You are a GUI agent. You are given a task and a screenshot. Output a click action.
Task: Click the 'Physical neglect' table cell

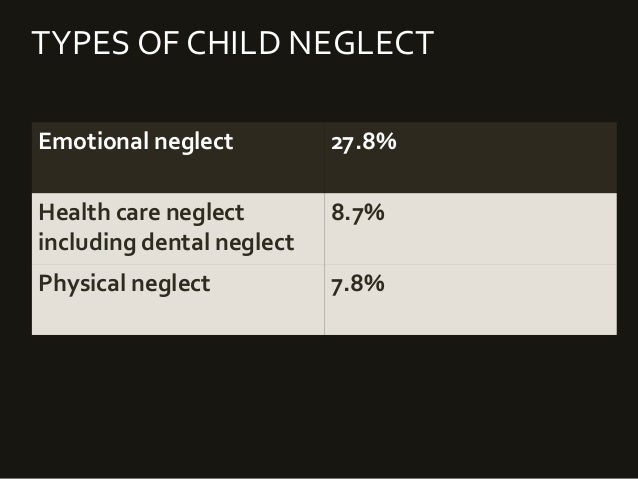[124, 284]
